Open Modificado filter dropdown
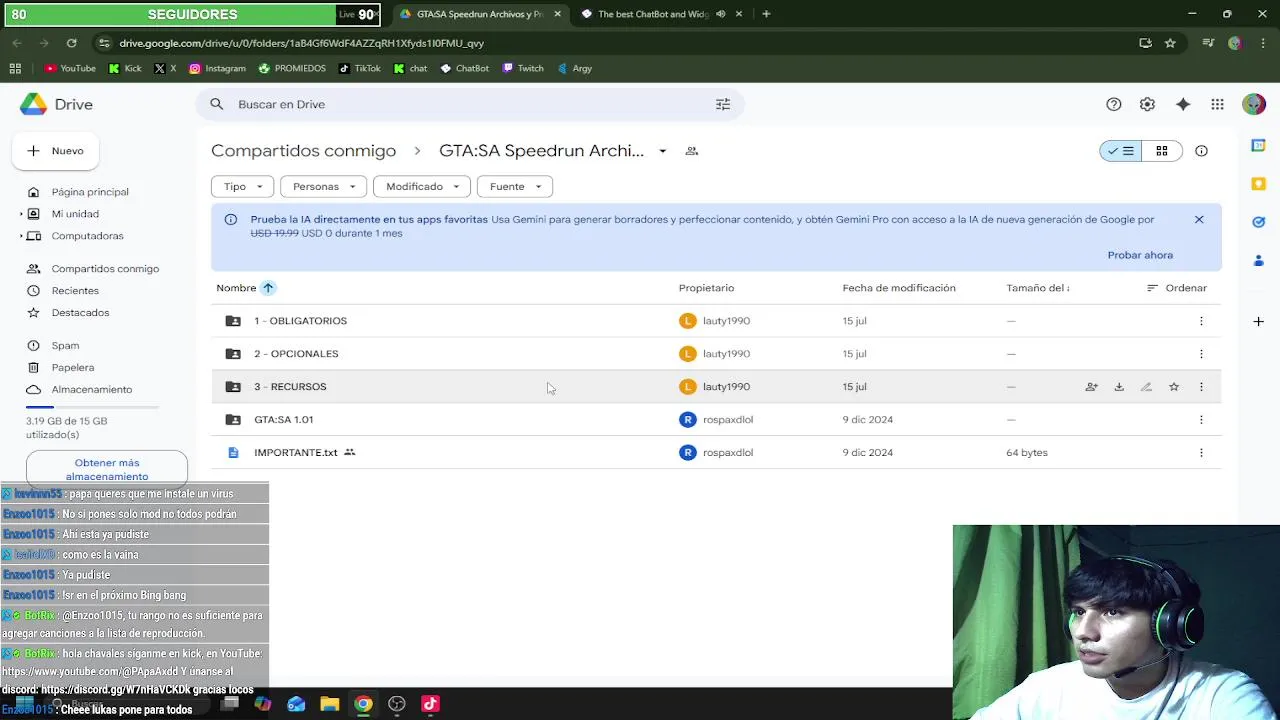The height and width of the screenshot is (720, 1280). coord(422,187)
